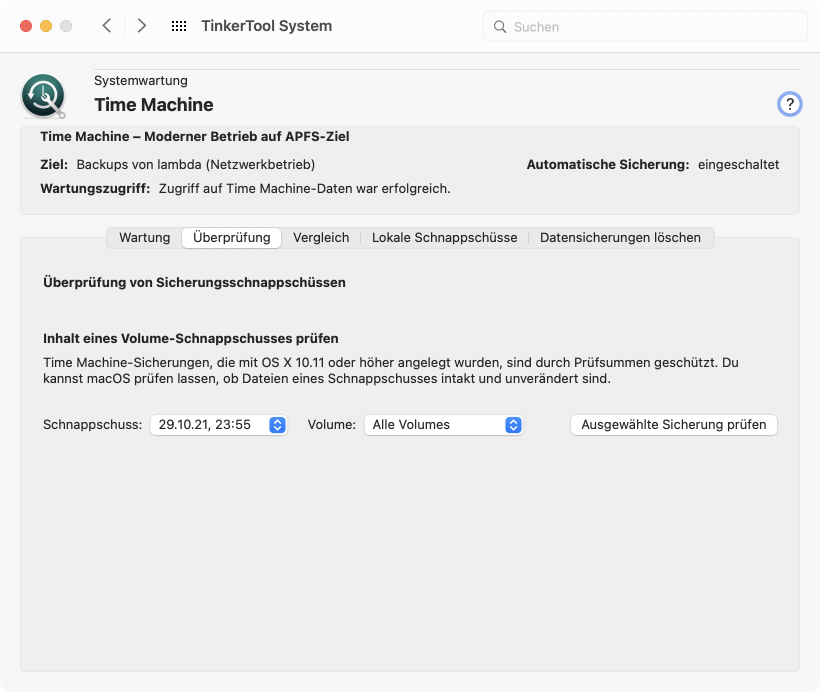Click the Time Machine pane heading
Viewport: 820px width, 692px height.
click(154, 105)
